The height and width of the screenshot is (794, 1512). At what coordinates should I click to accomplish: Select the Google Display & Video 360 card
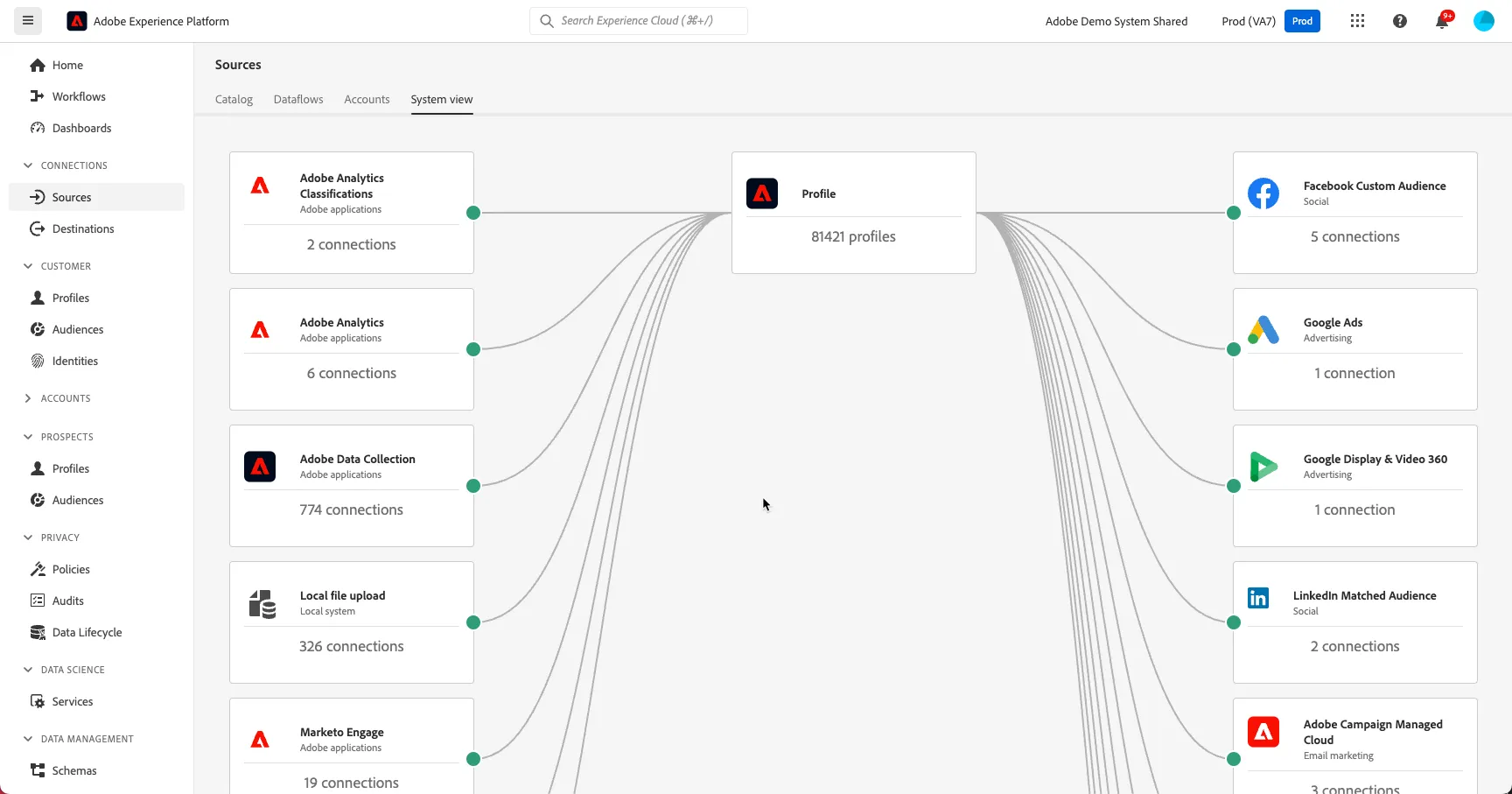1355,486
